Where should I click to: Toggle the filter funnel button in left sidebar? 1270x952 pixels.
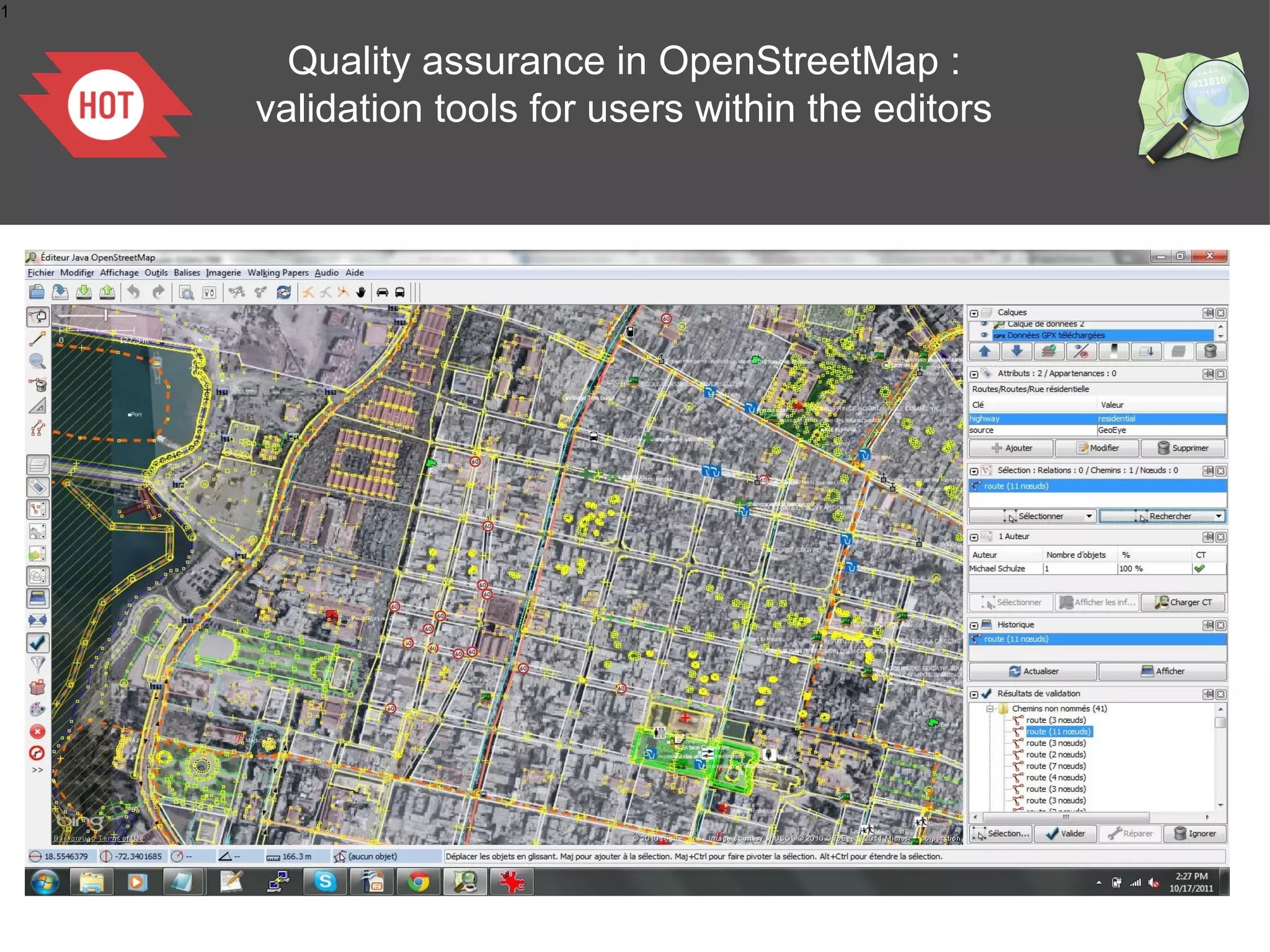pos(37,664)
